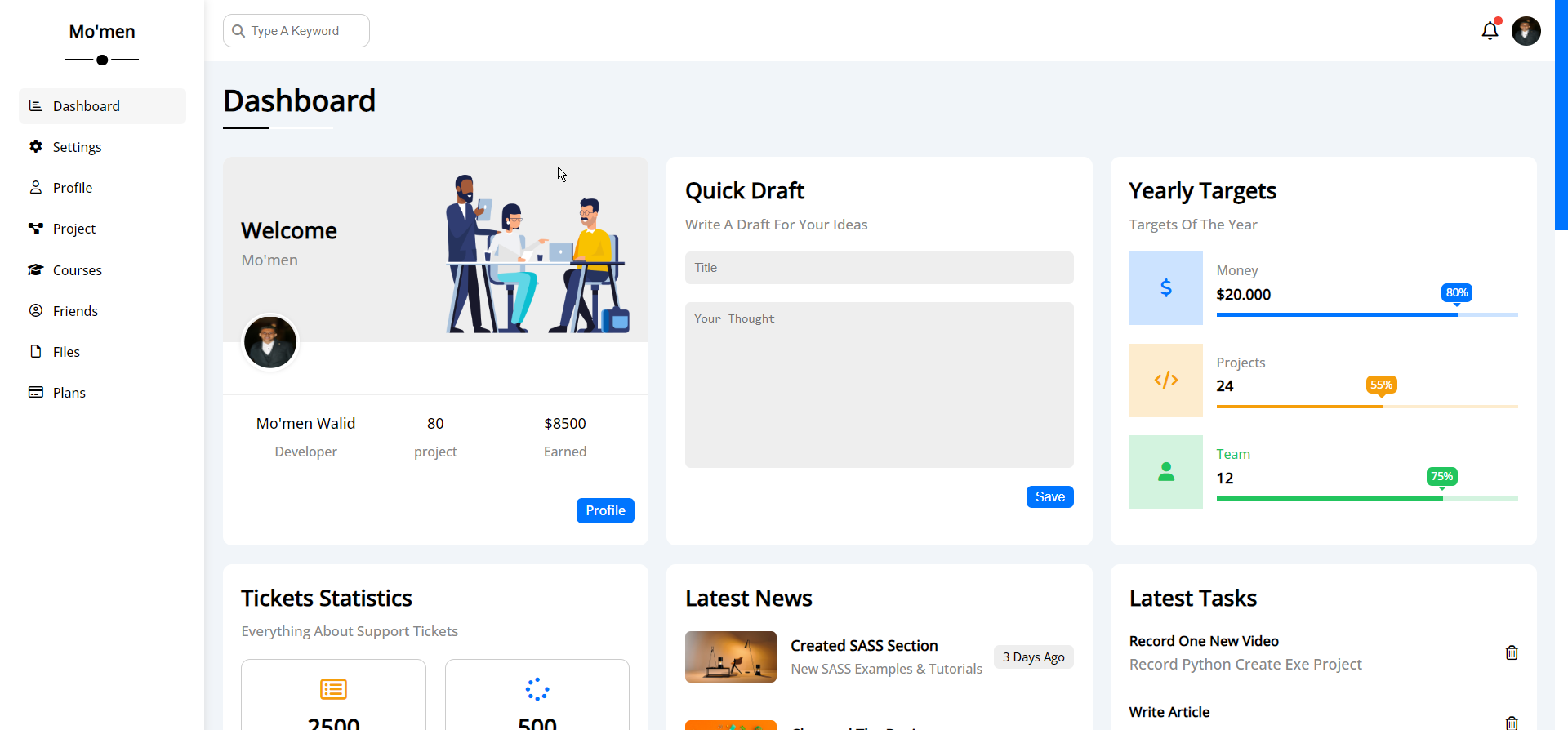1568x730 pixels.
Task: Click the Your Thought text area
Action: [879, 385]
